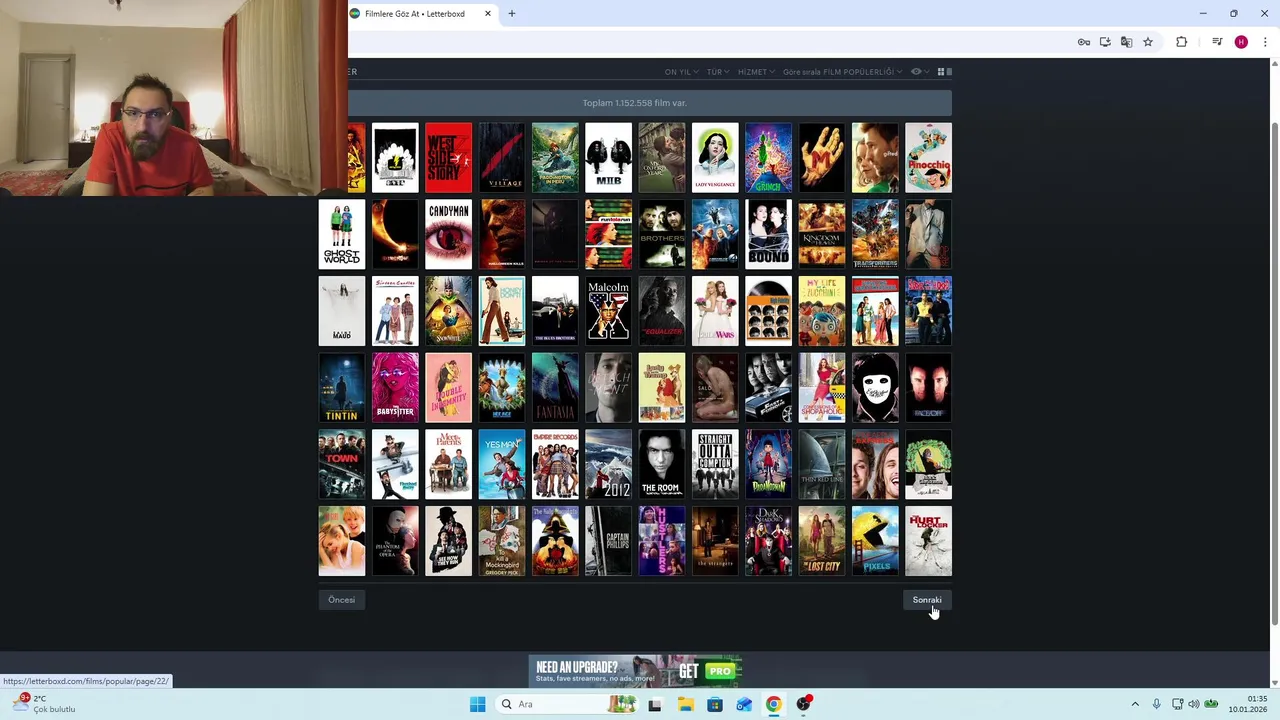This screenshot has height=720, width=1280.
Task: Open the Chrome profile avatar H
Action: [1241, 42]
